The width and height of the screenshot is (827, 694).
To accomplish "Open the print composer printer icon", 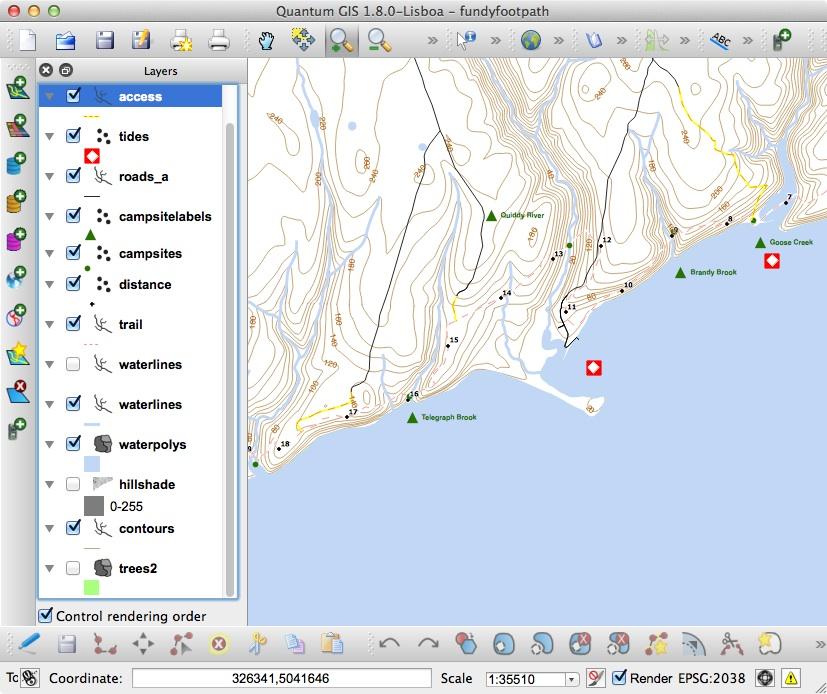I will [219, 41].
